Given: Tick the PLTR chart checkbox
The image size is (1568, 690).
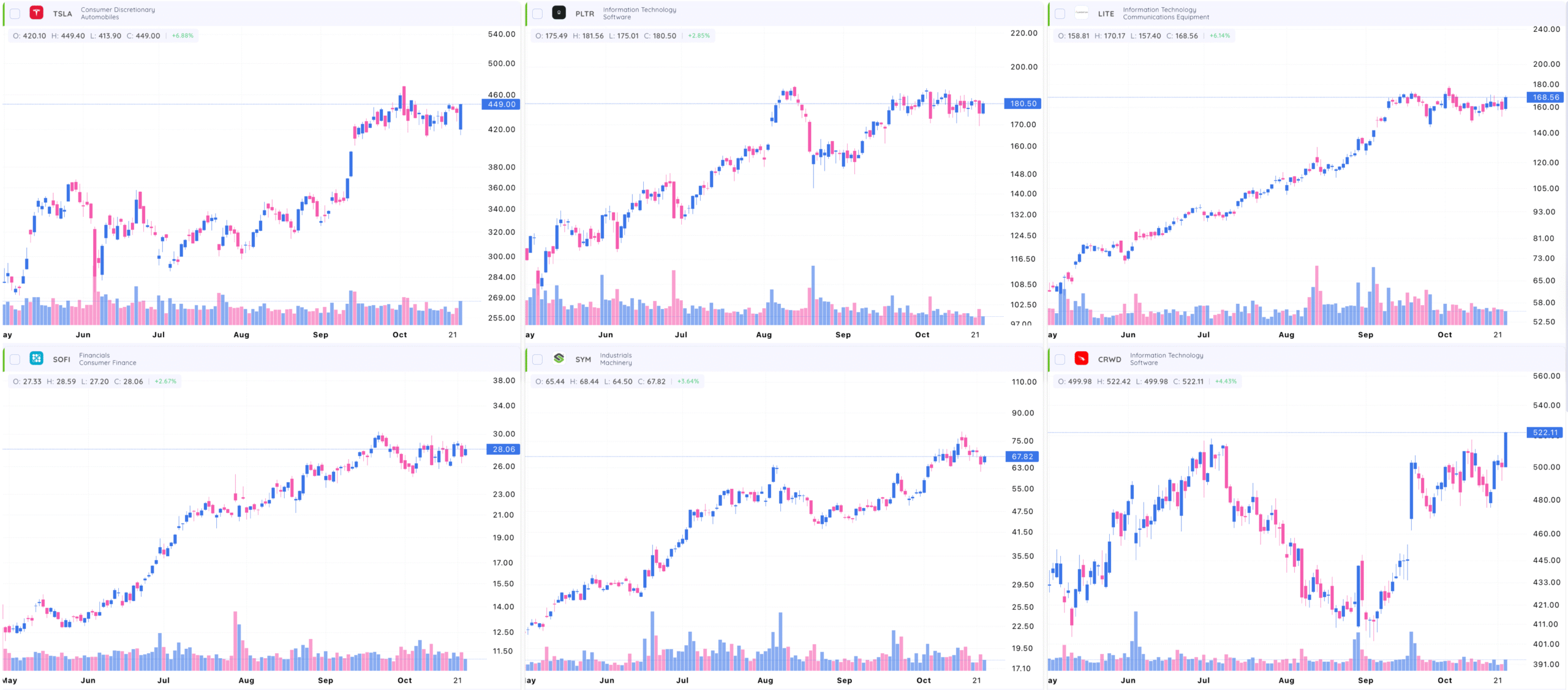Looking at the screenshot, I should tap(538, 13).
